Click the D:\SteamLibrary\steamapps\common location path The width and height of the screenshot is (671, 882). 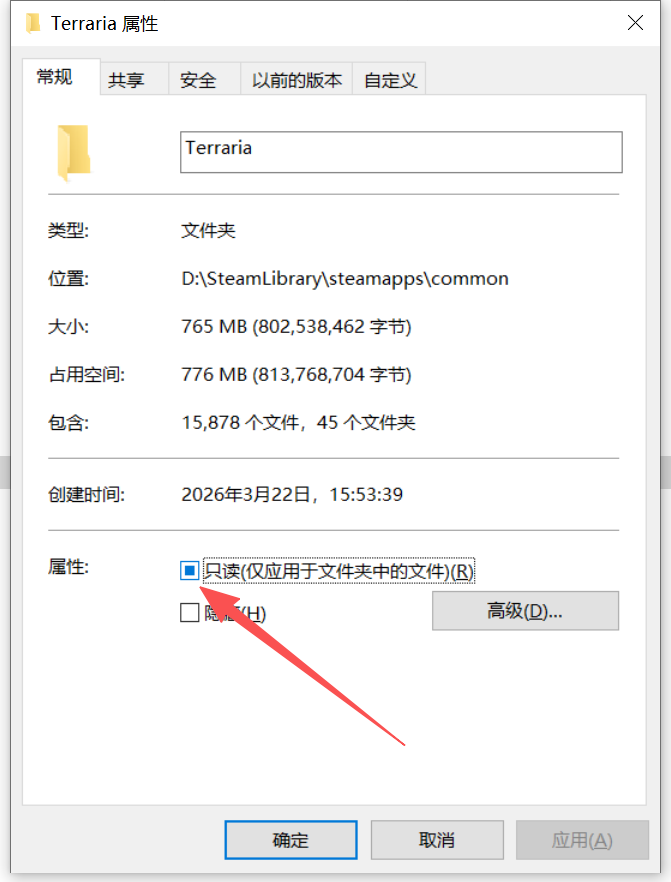coord(345,279)
